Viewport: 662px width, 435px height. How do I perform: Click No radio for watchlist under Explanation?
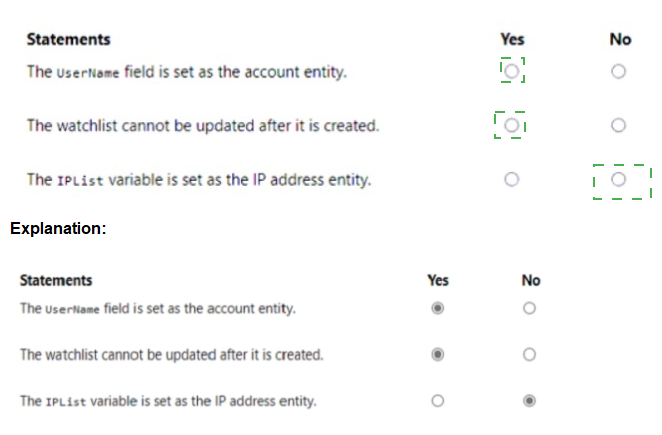point(530,354)
